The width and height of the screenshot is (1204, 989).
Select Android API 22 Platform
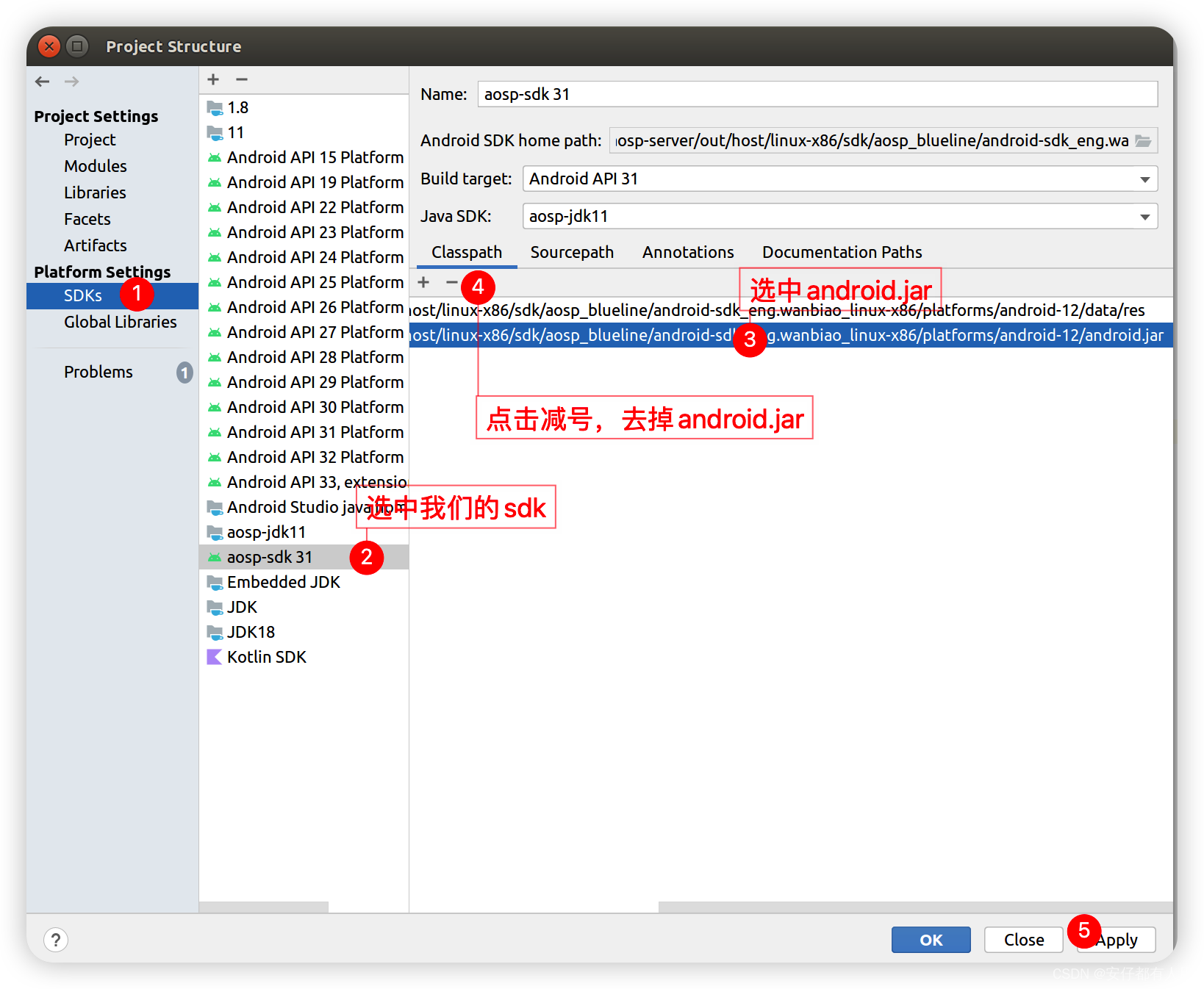tap(304, 207)
